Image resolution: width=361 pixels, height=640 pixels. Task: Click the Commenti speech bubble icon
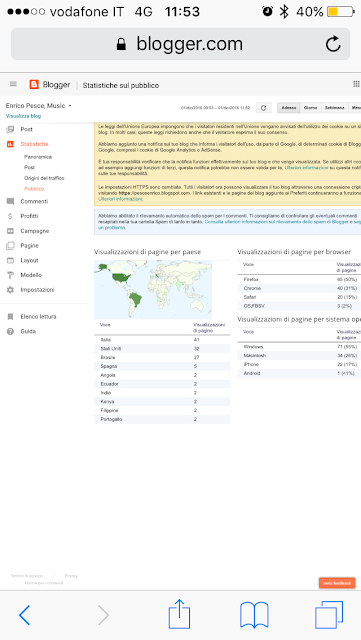(x=10, y=201)
